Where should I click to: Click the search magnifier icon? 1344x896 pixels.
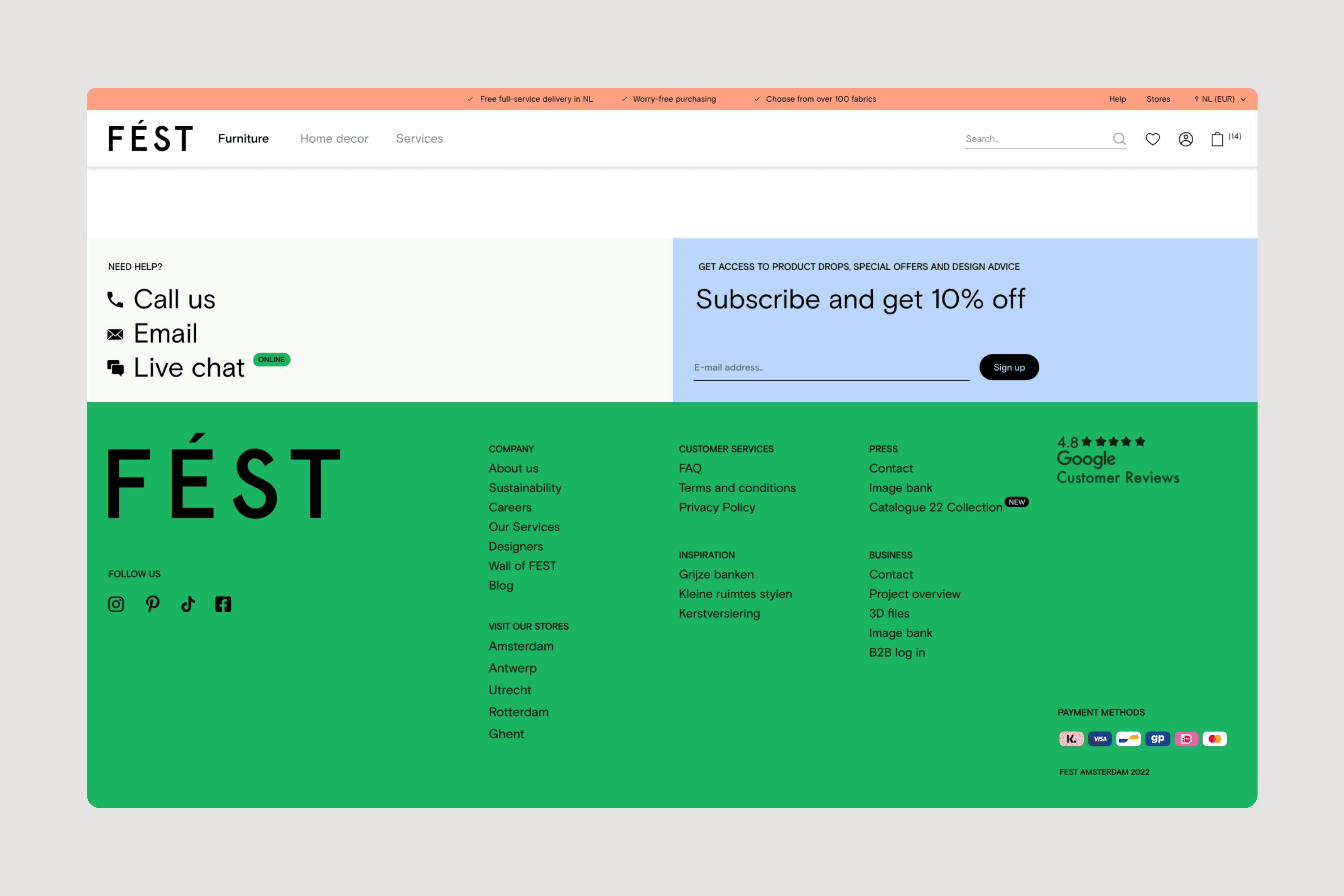pyautogui.click(x=1119, y=139)
